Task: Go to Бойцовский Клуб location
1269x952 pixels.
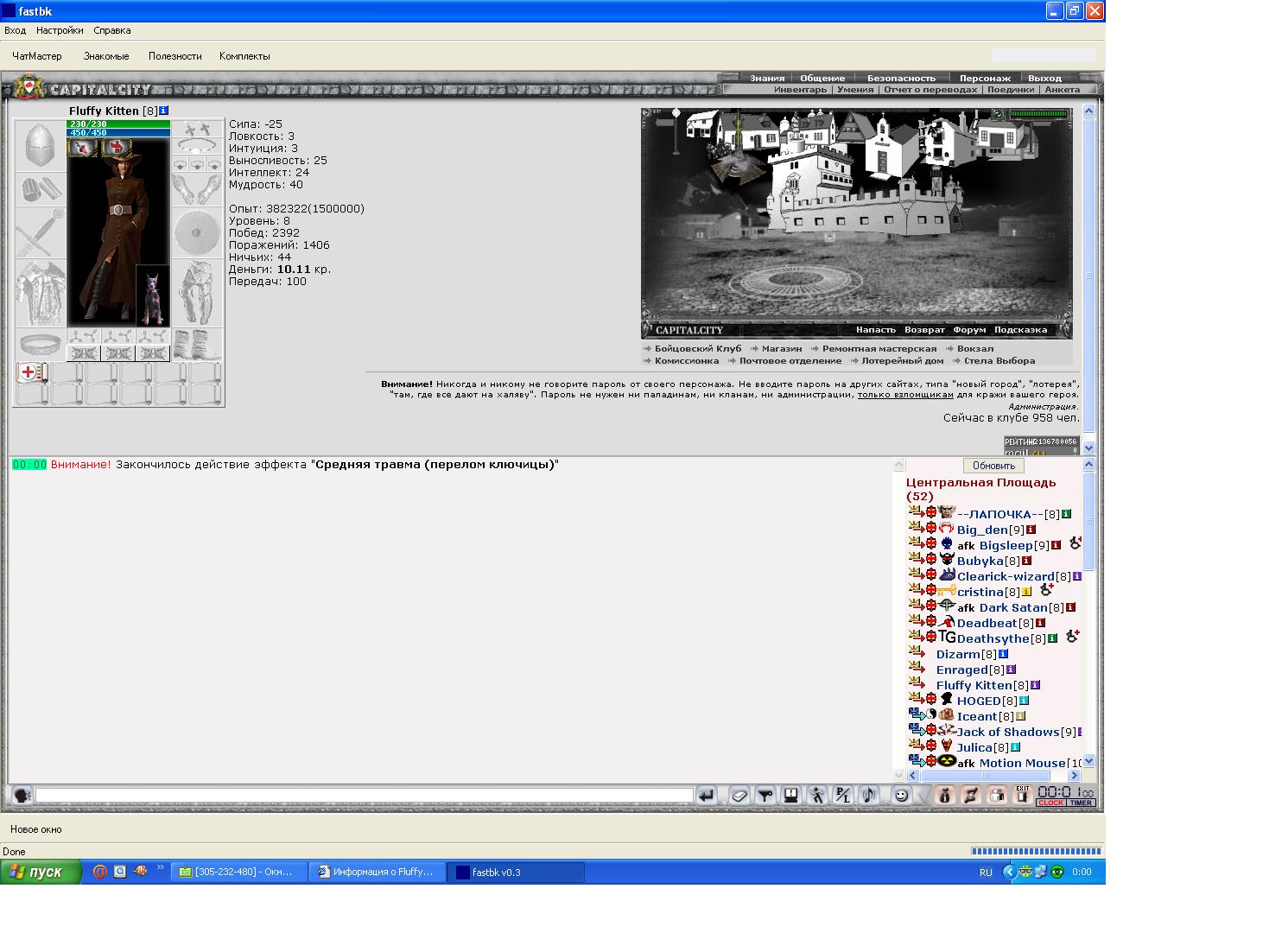Action: point(698,349)
